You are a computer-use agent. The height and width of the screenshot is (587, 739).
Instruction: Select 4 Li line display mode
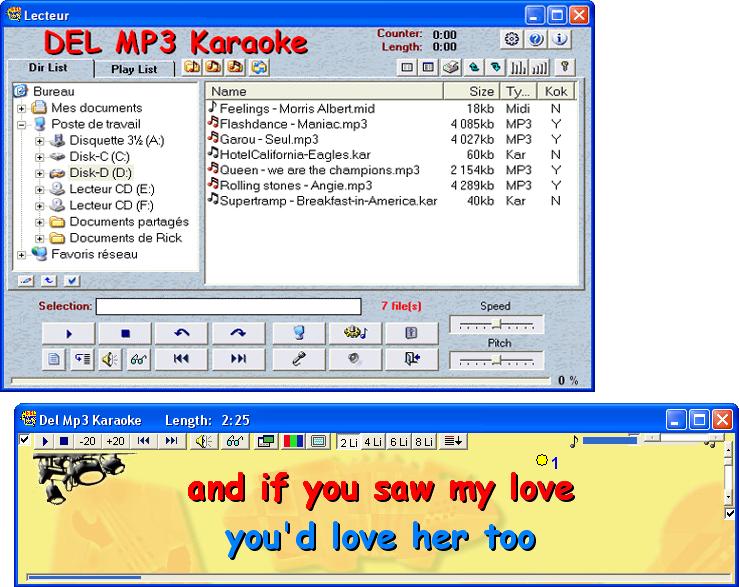coord(373,442)
